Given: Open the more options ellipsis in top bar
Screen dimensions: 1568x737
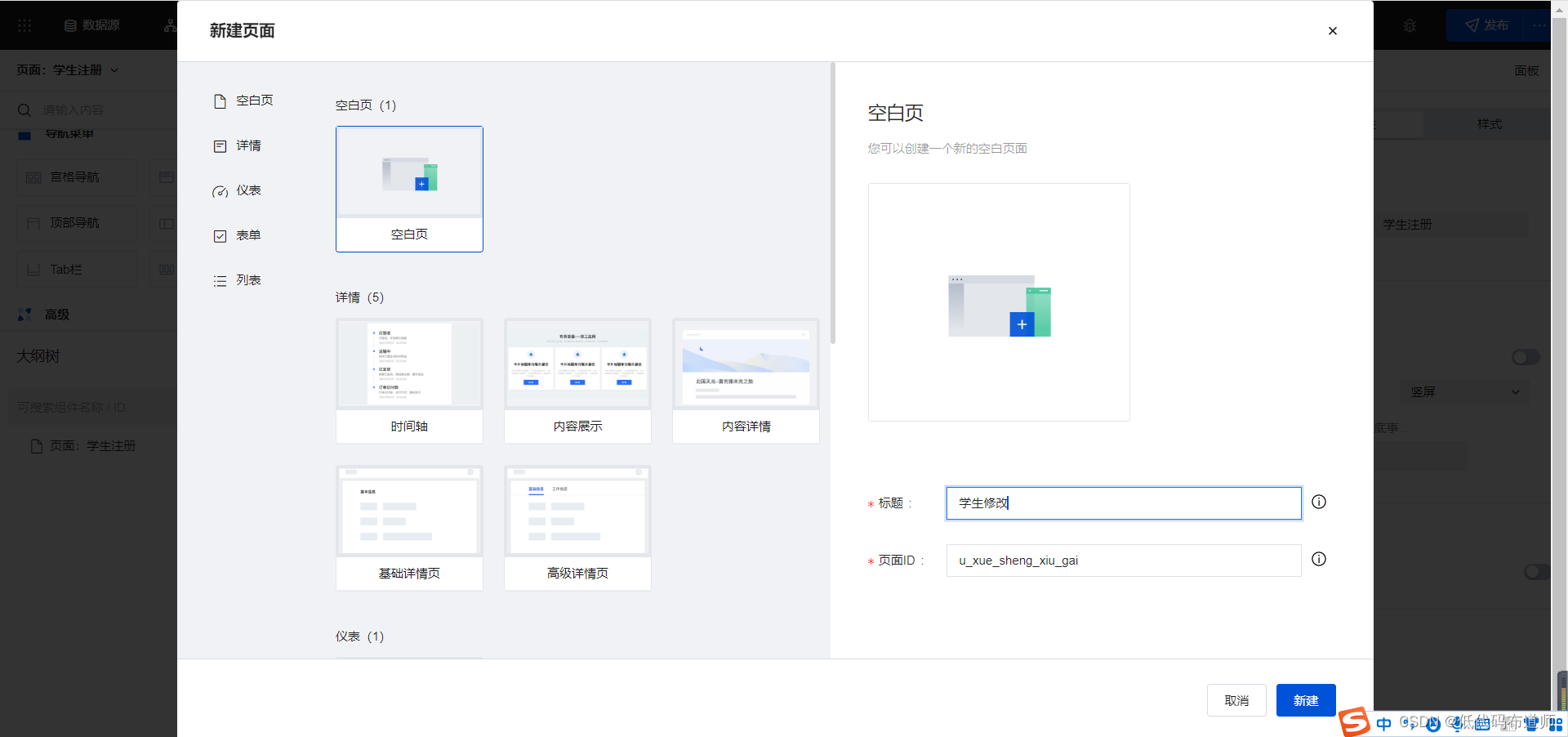Looking at the screenshot, I should click(x=1539, y=25).
